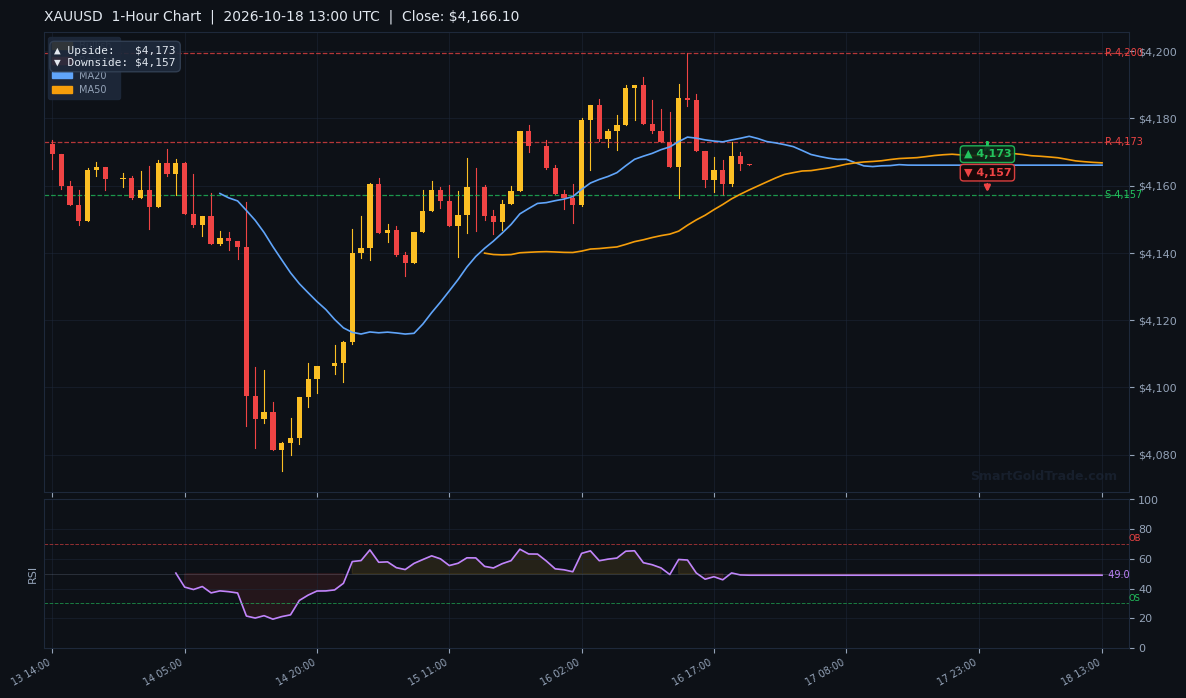Click the RSI axis label 60
Image resolution: width=1186 pixels, height=698 pixels.
coord(1145,560)
